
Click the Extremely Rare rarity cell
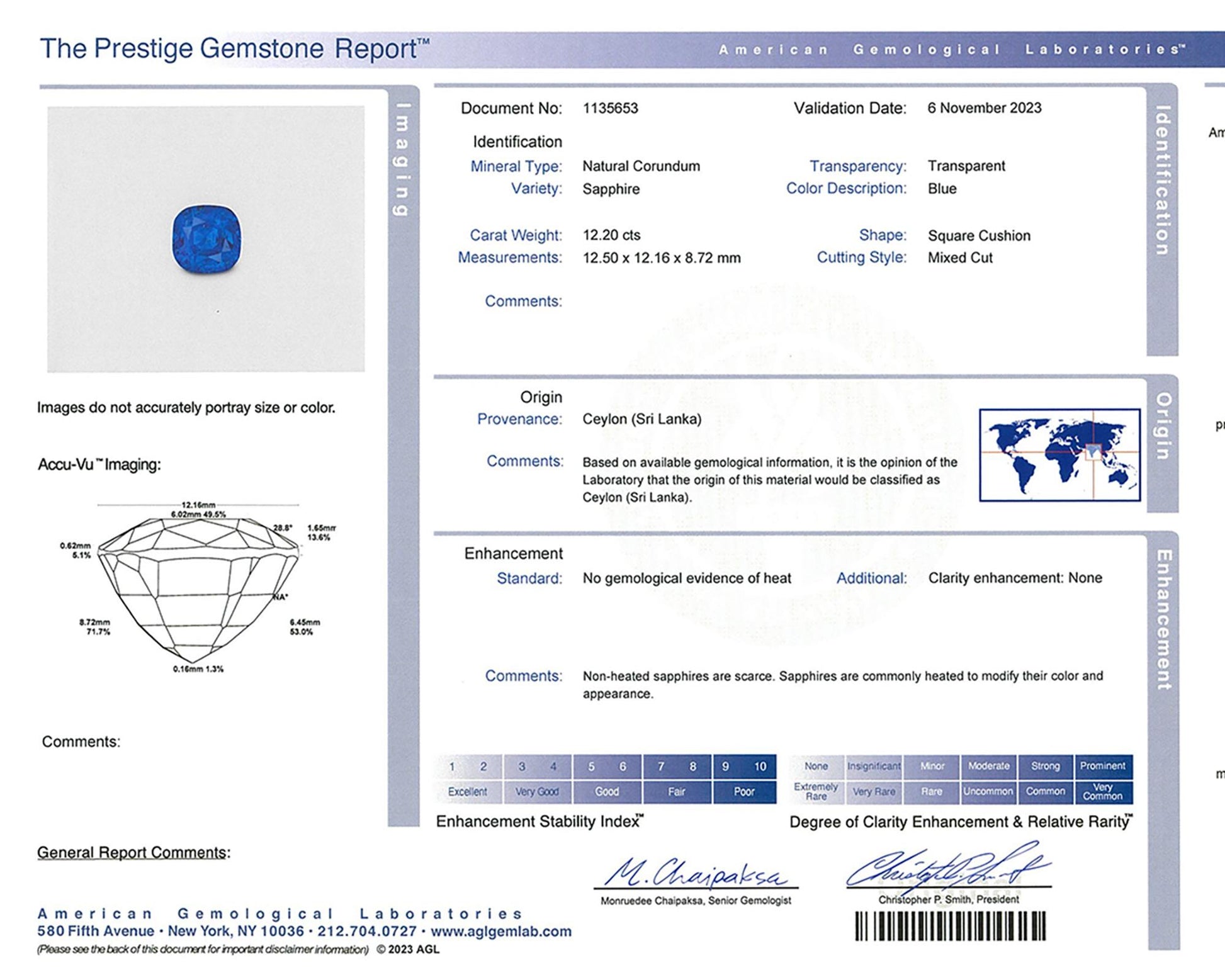[816, 792]
